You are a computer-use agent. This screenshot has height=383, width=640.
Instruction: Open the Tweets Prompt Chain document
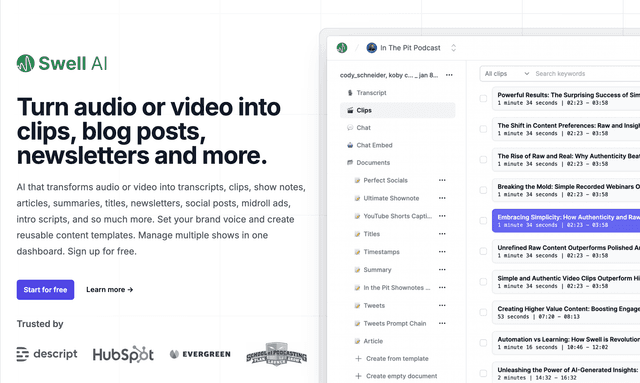pyautogui.click(x=395, y=323)
